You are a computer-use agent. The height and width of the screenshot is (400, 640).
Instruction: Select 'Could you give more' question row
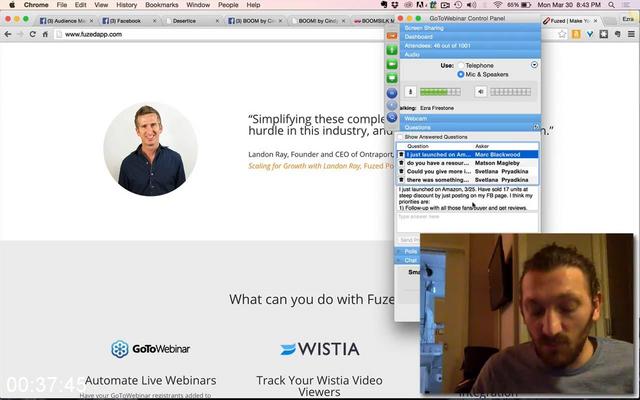pyautogui.click(x=468, y=171)
